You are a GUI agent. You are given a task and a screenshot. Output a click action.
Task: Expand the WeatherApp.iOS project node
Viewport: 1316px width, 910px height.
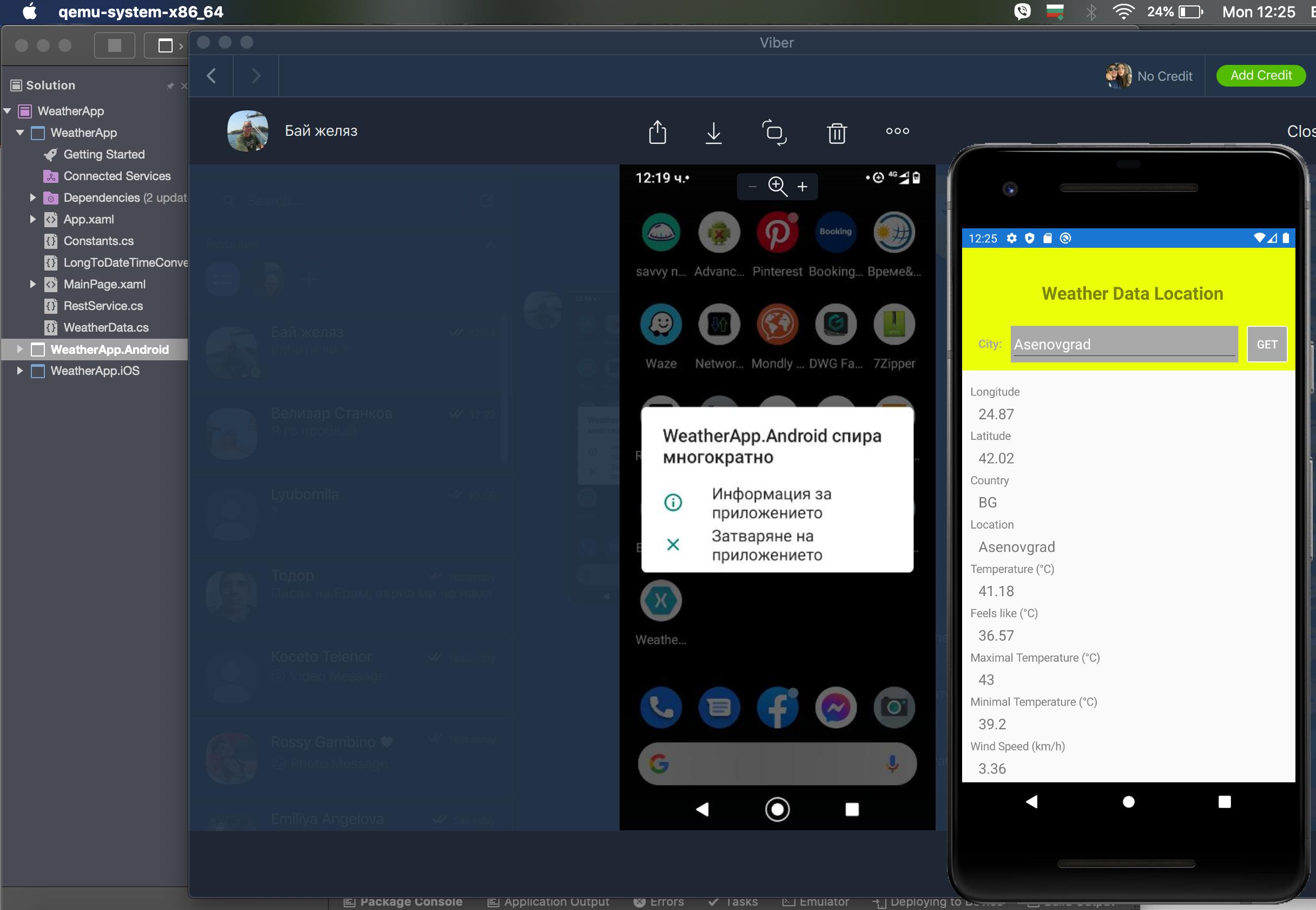(x=20, y=371)
